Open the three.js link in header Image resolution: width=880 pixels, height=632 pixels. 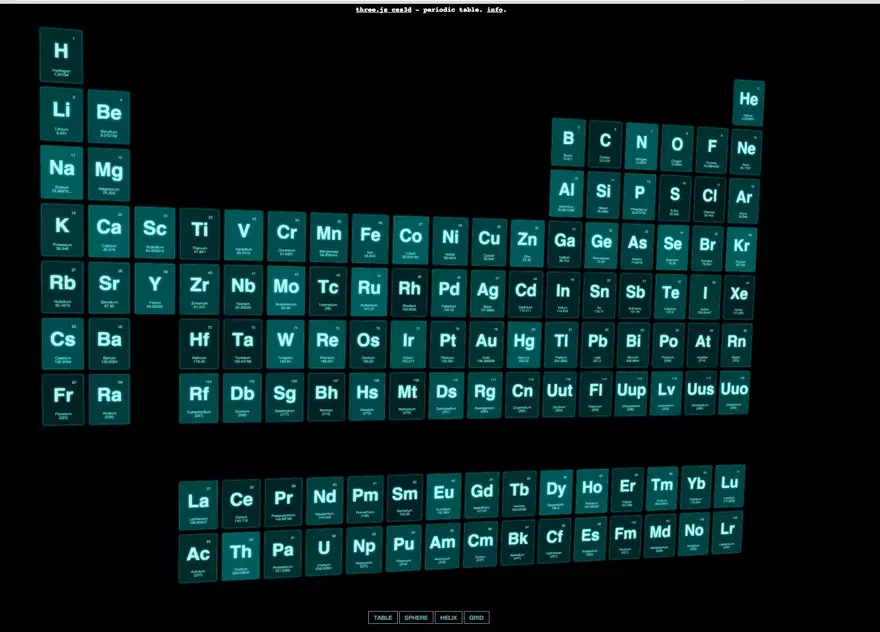click(x=372, y=9)
